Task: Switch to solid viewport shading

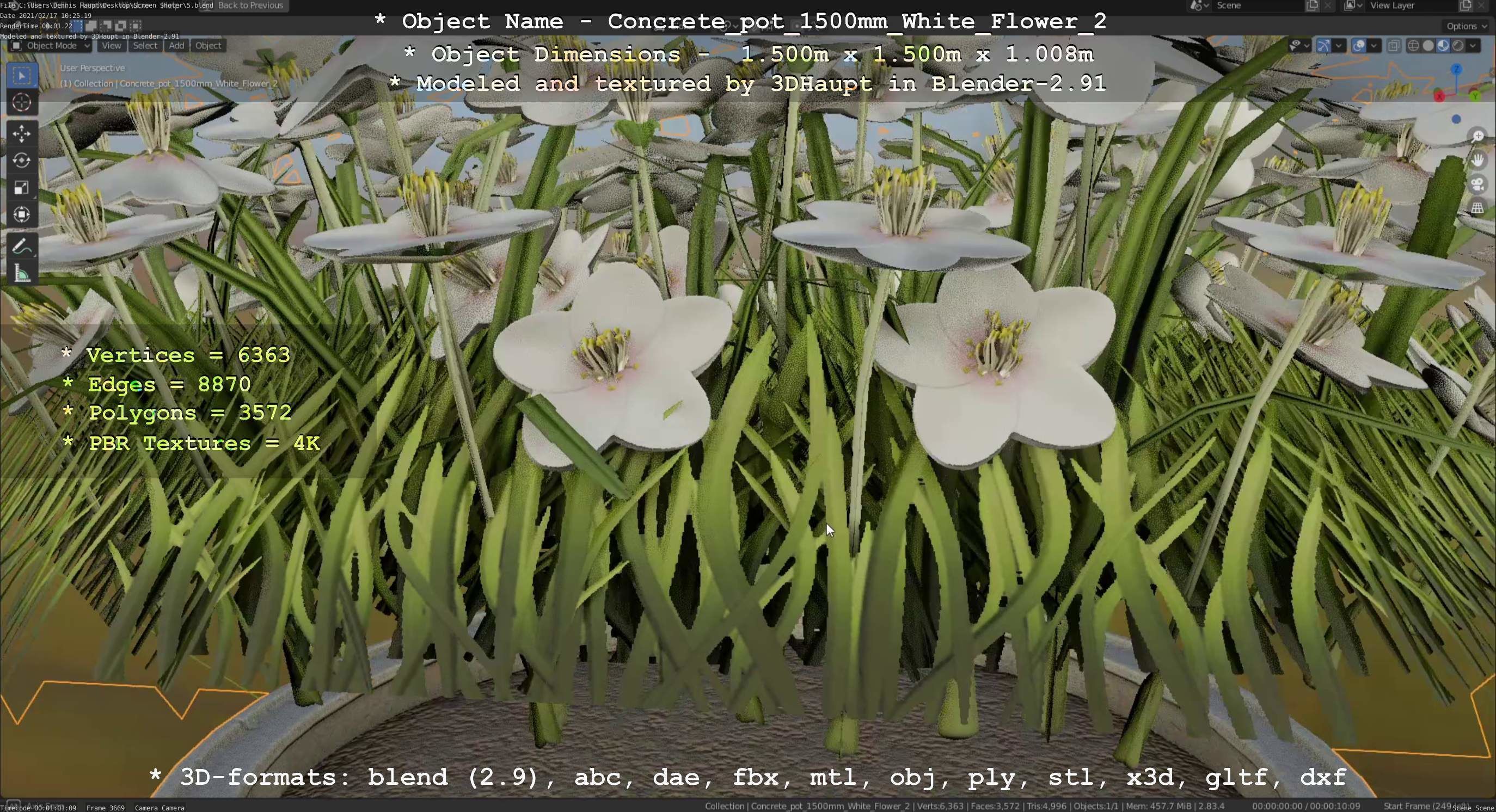Action: click(1428, 46)
